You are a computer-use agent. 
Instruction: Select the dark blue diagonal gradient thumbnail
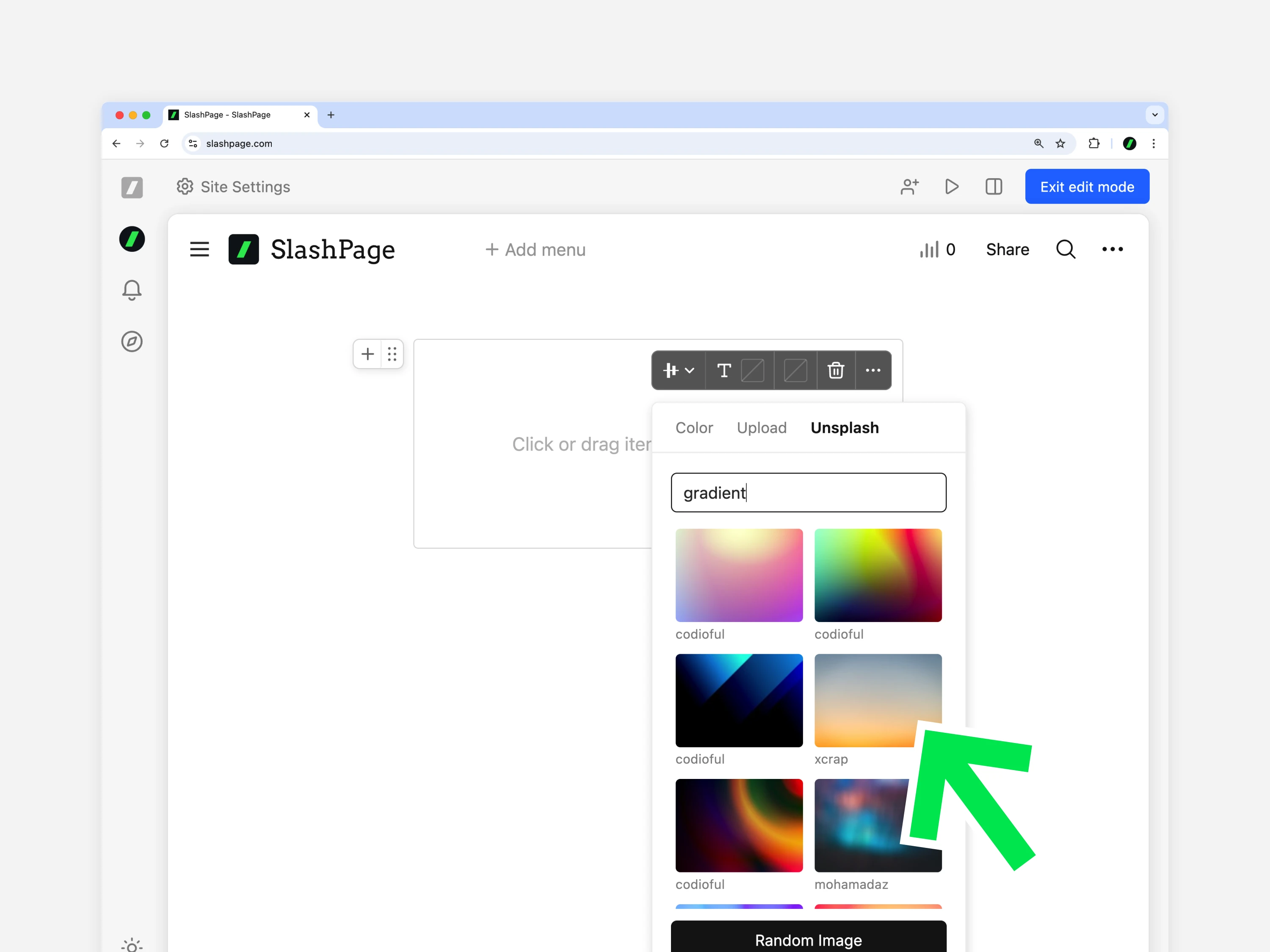739,700
